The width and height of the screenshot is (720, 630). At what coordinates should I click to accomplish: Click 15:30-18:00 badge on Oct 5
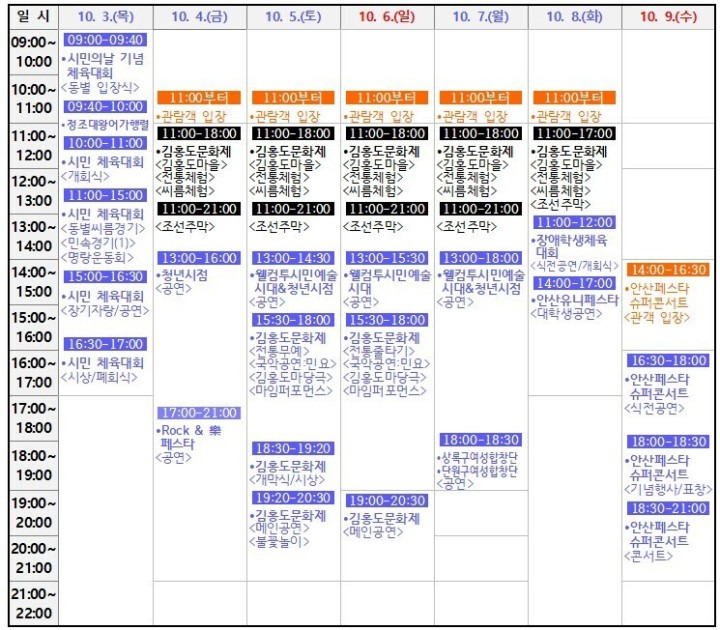point(293,320)
